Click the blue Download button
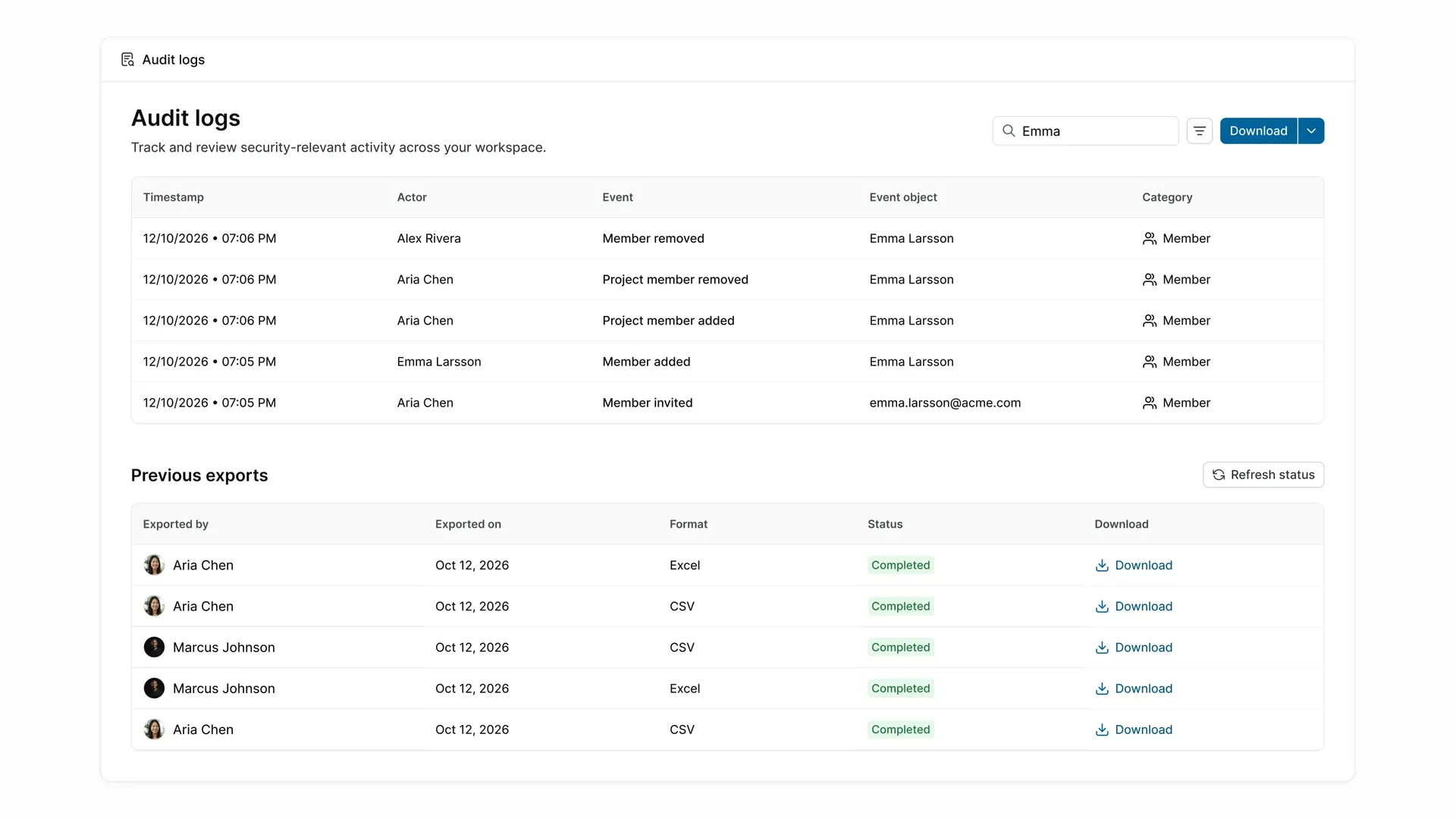This screenshot has width=1456, height=819. click(1258, 130)
